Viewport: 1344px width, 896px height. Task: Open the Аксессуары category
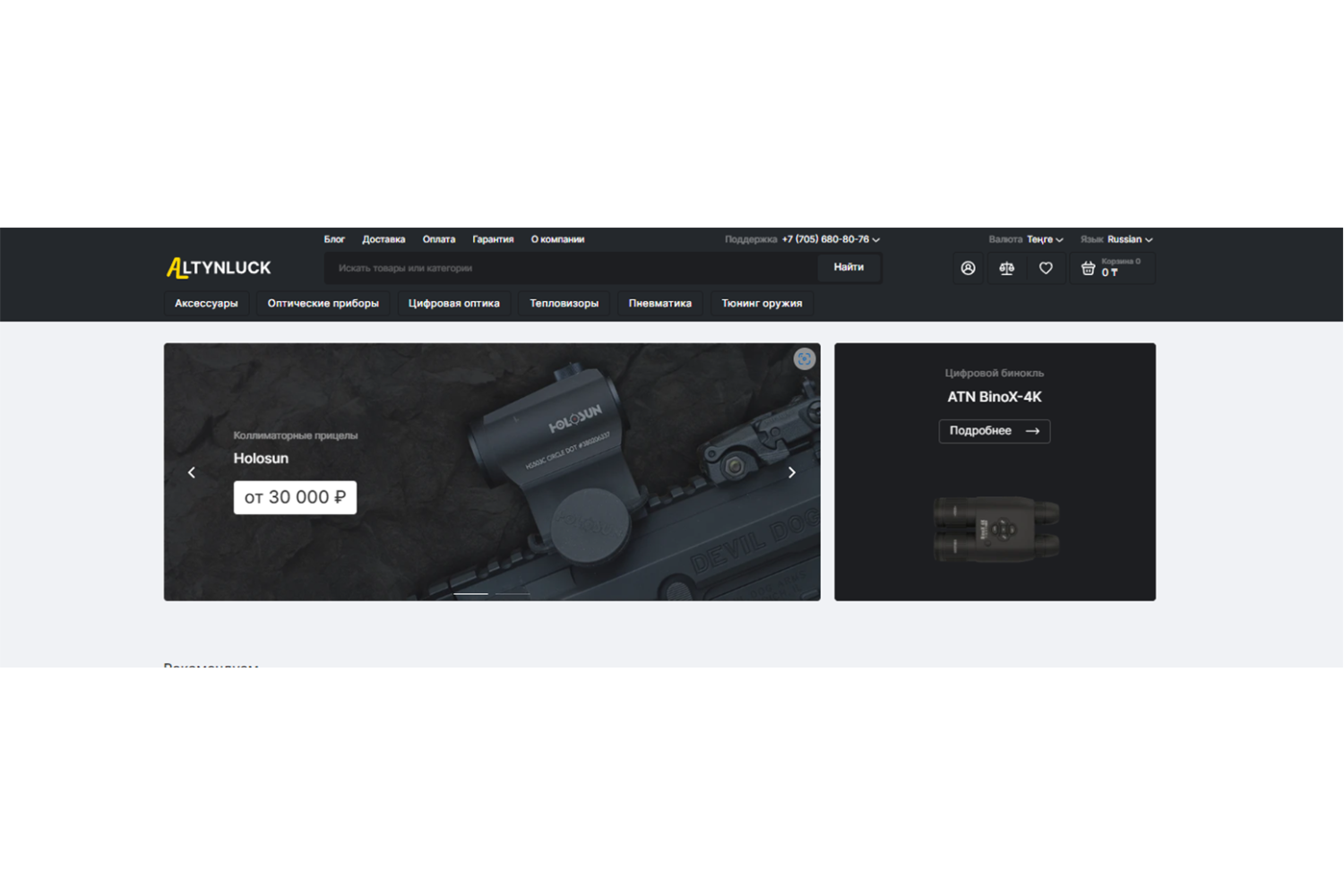206,304
